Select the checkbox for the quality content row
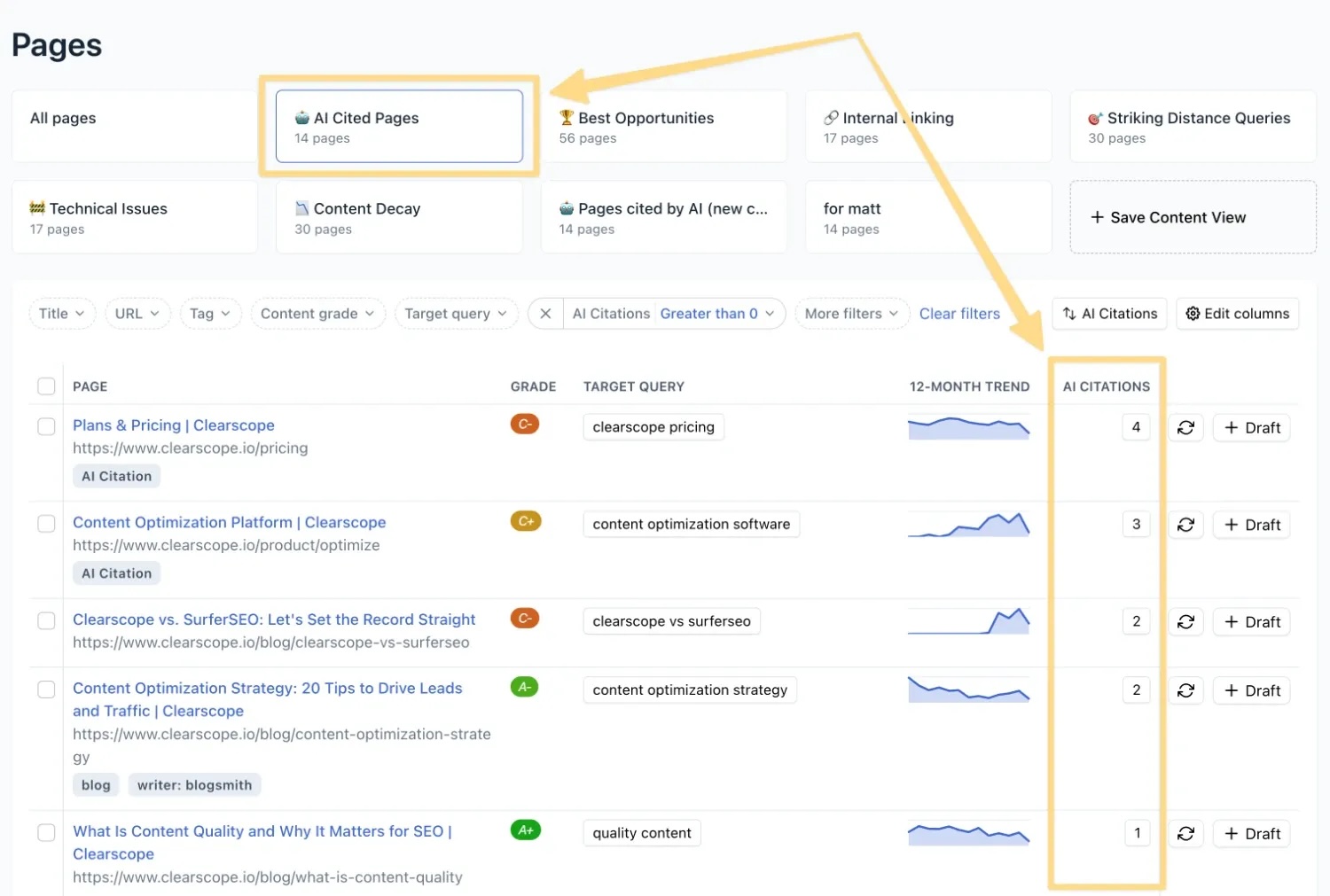Image resolution: width=1330 pixels, height=896 pixels. pyautogui.click(x=46, y=833)
